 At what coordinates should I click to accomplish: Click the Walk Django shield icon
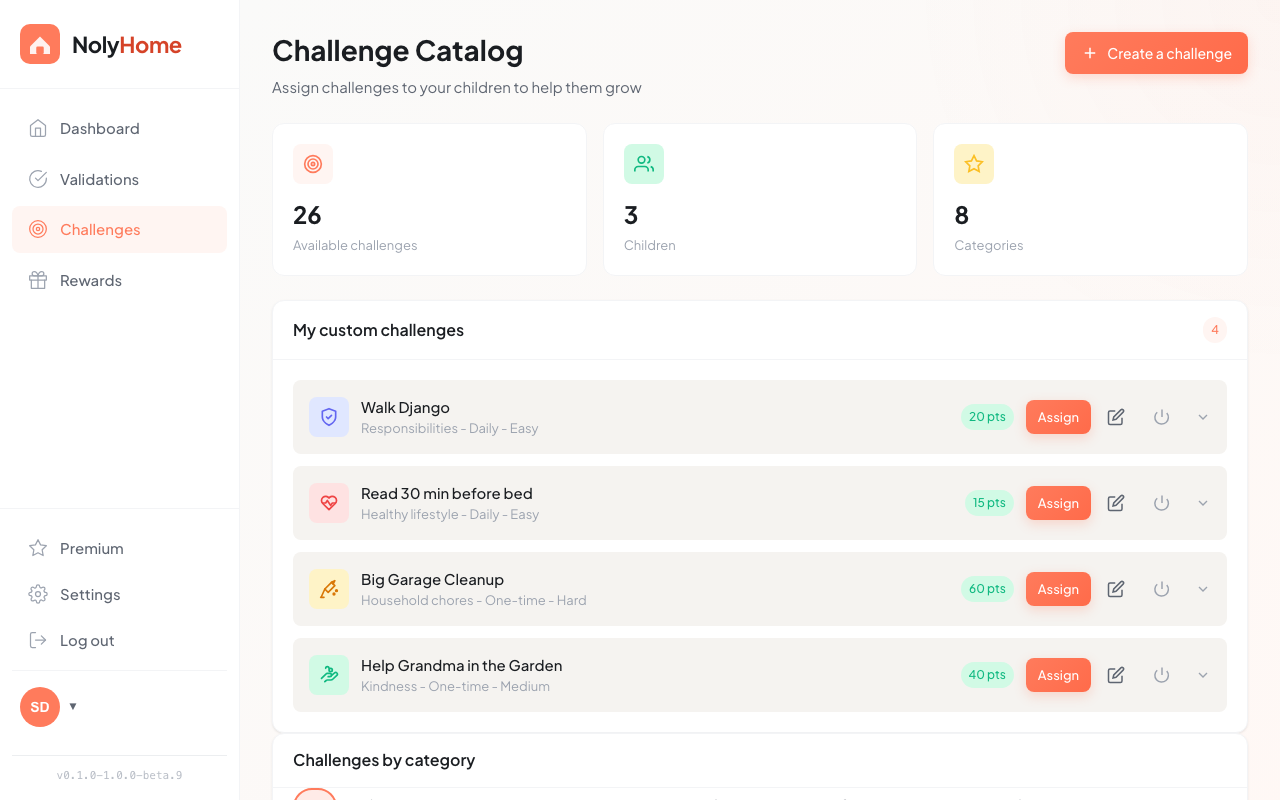[329, 417]
